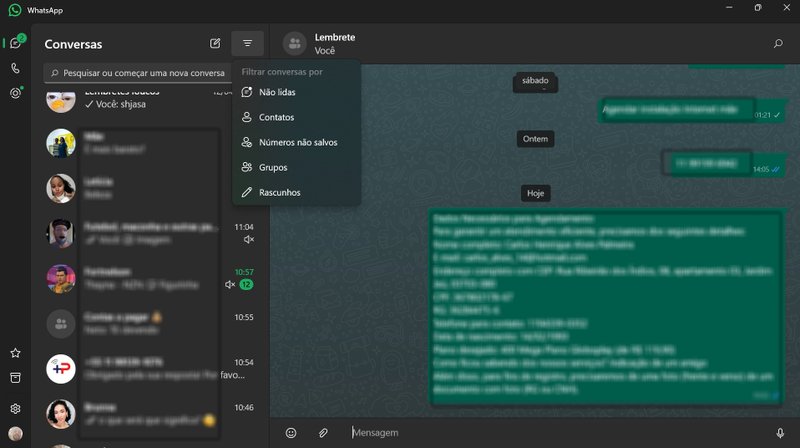Click the Ontem date label
Image resolution: width=800 pixels, height=448 pixels.
535,139
